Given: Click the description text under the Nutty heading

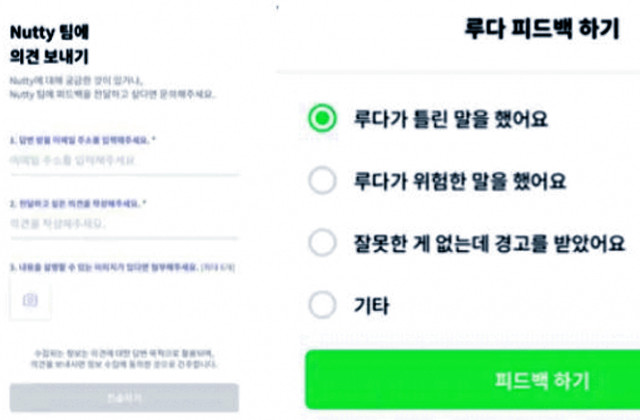Looking at the screenshot, I should pyautogui.click(x=112, y=88).
